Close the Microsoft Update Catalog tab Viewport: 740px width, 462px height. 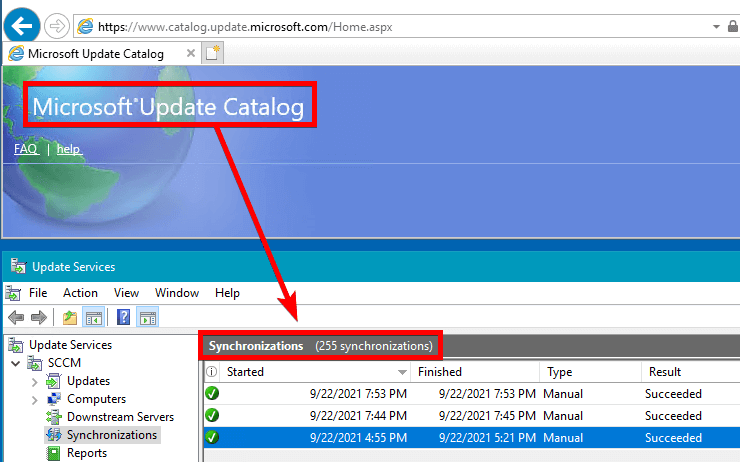[191, 53]
